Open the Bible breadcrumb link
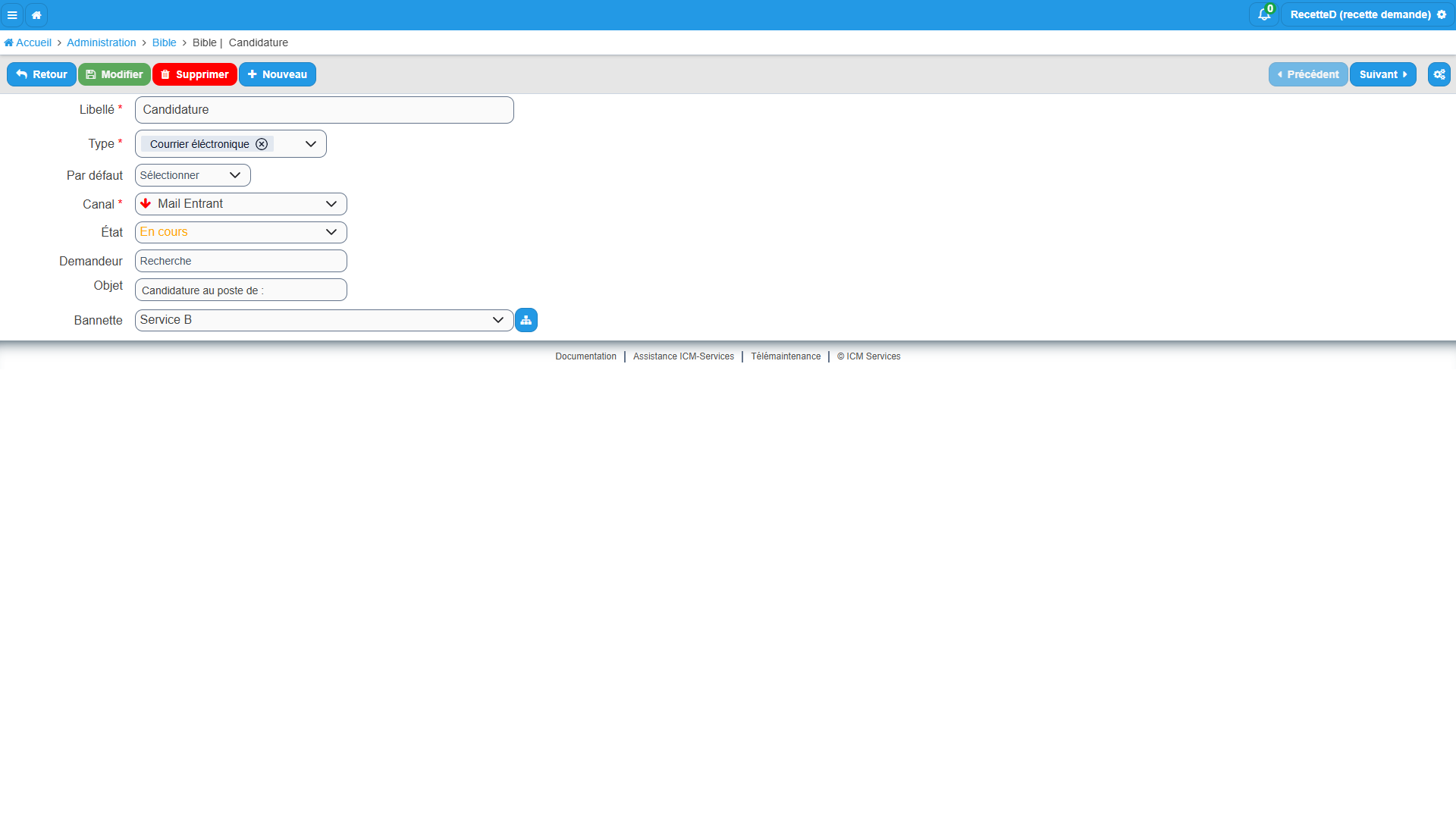 [x=164, y=42]
